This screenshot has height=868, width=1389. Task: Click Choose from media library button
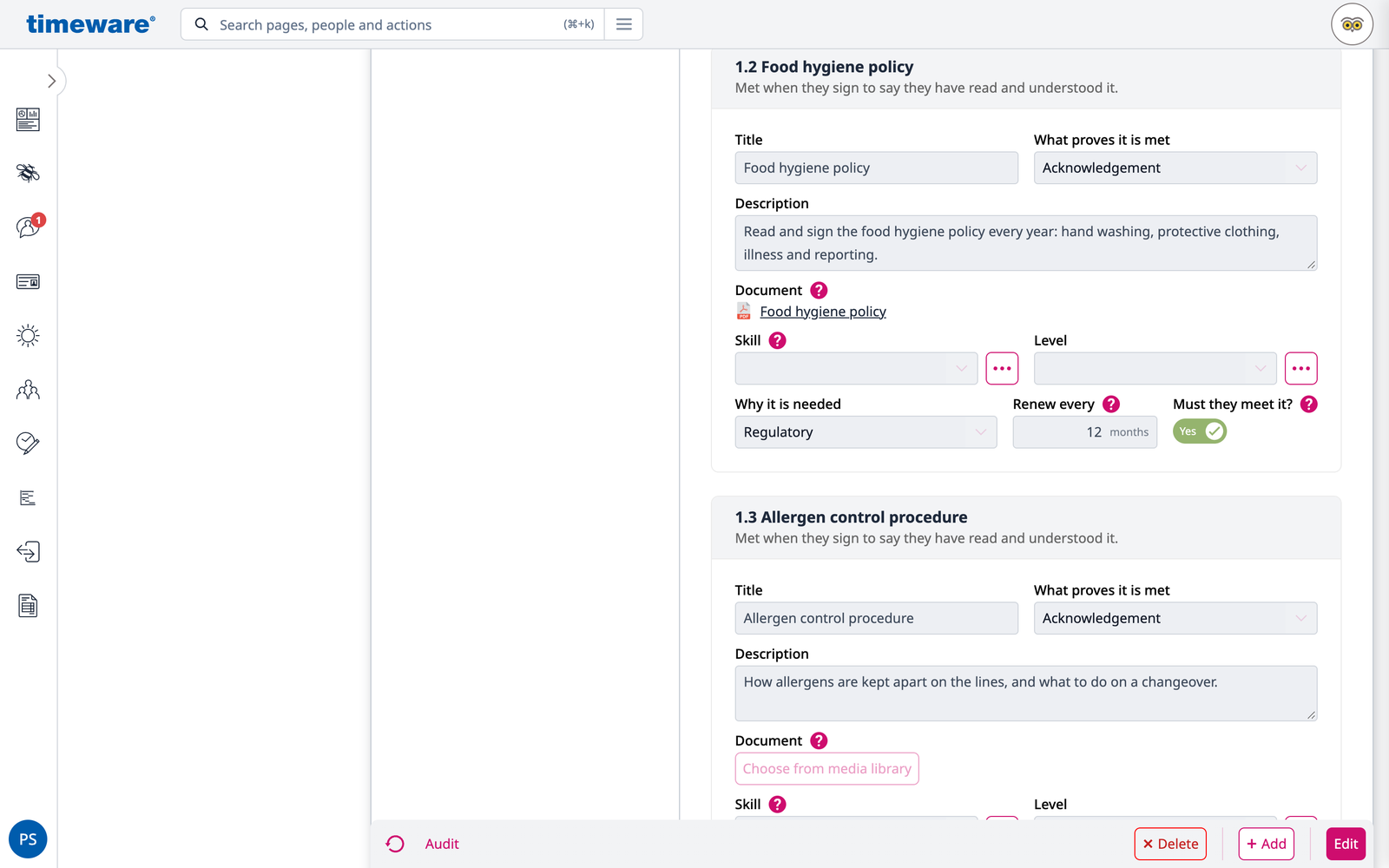click(826, 769)
